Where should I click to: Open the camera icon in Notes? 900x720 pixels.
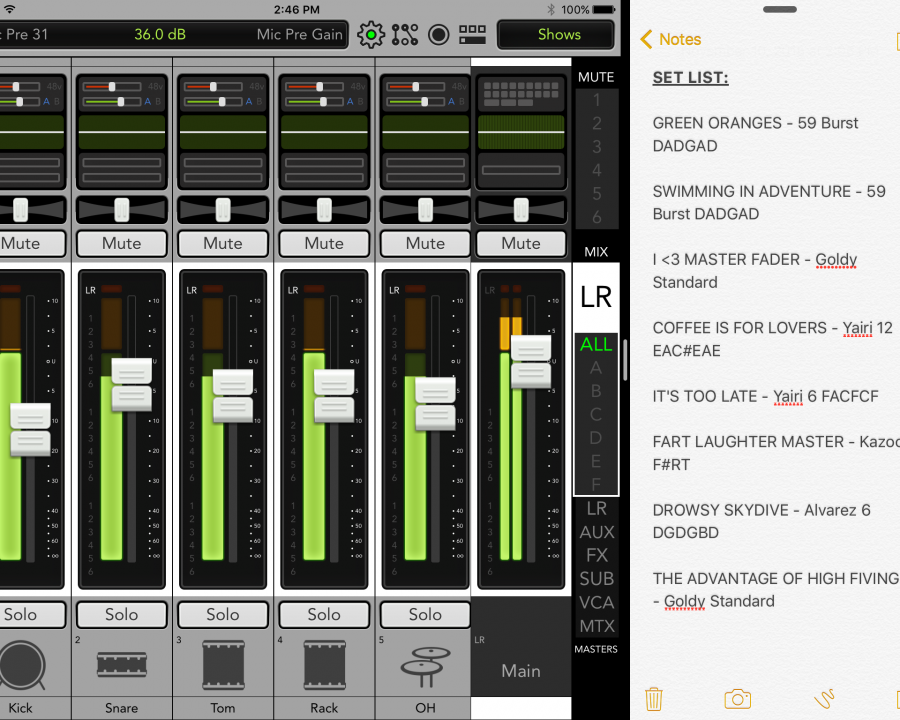point(738,698)
